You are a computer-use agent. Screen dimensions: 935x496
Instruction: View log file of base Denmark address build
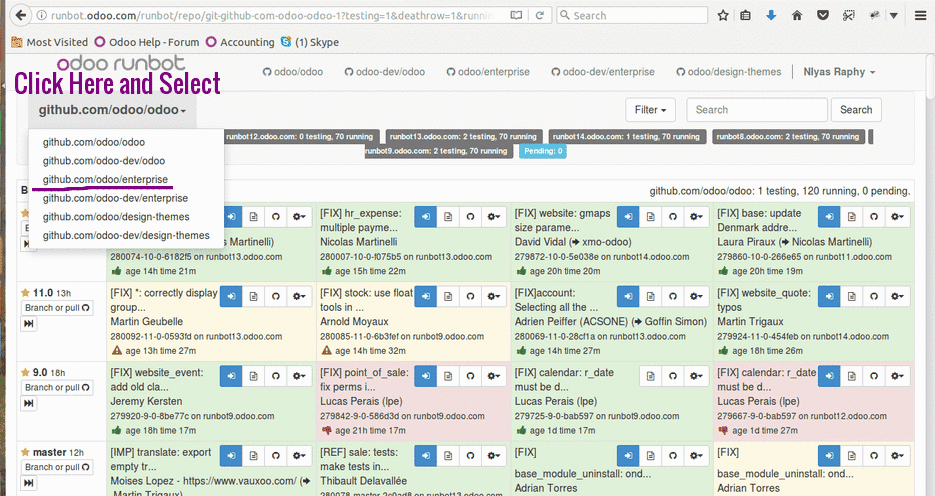(852, 217)
